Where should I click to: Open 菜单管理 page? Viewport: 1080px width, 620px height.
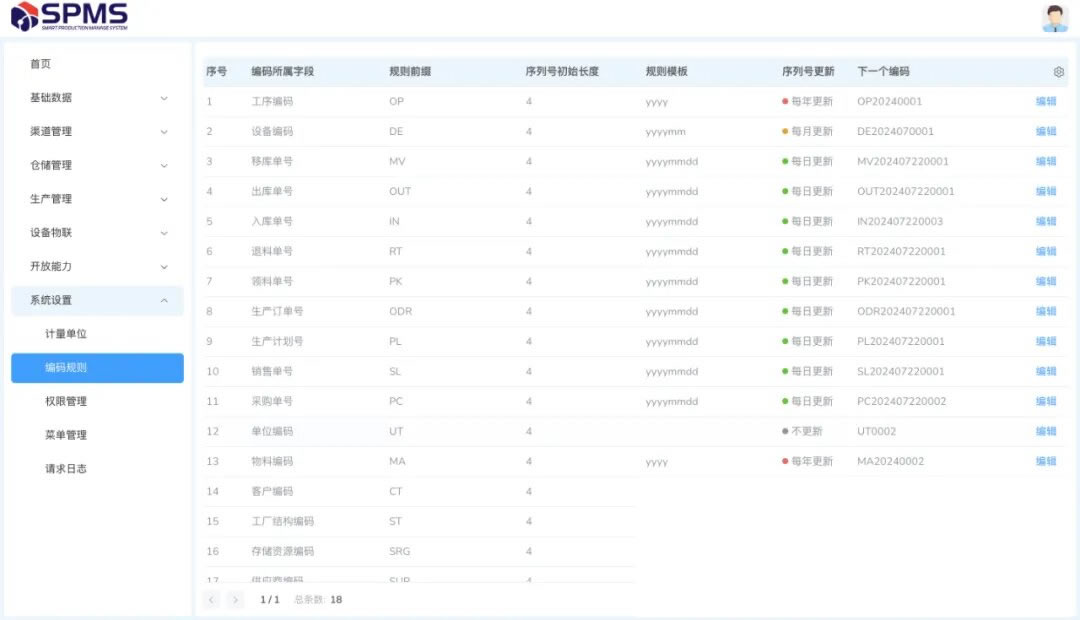(66, 435)
